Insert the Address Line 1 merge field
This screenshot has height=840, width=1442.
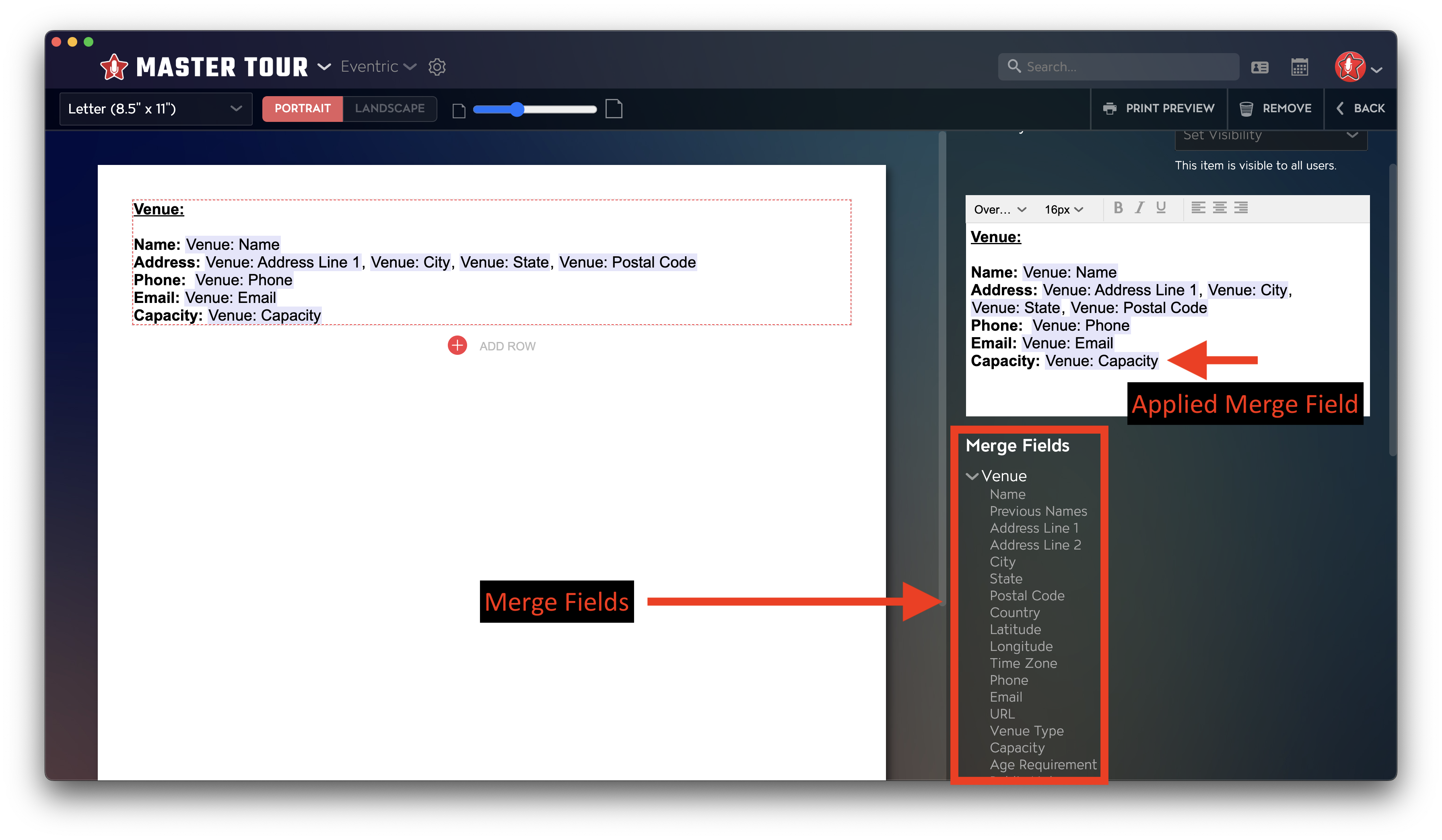[1034, 527]
